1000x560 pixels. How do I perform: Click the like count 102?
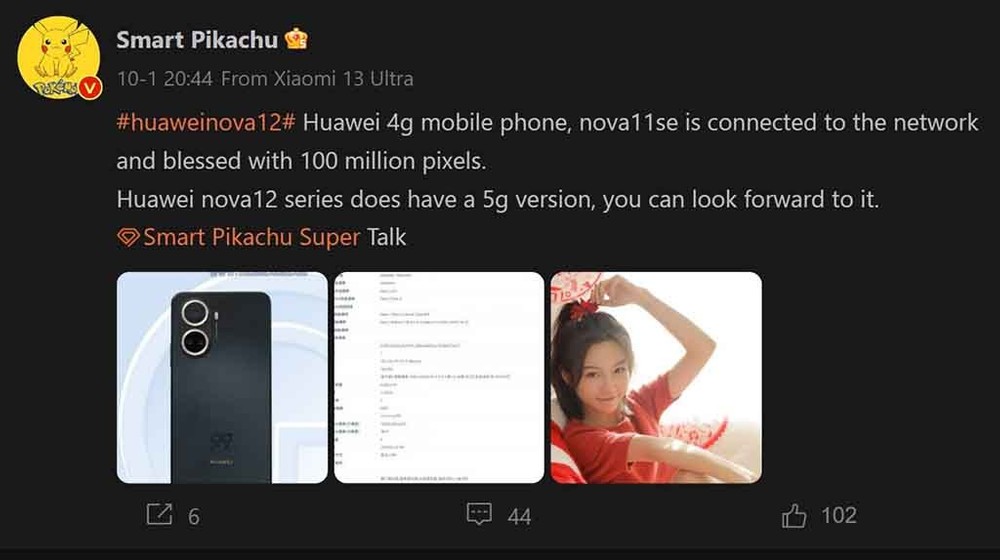click(x=839, y=515)
